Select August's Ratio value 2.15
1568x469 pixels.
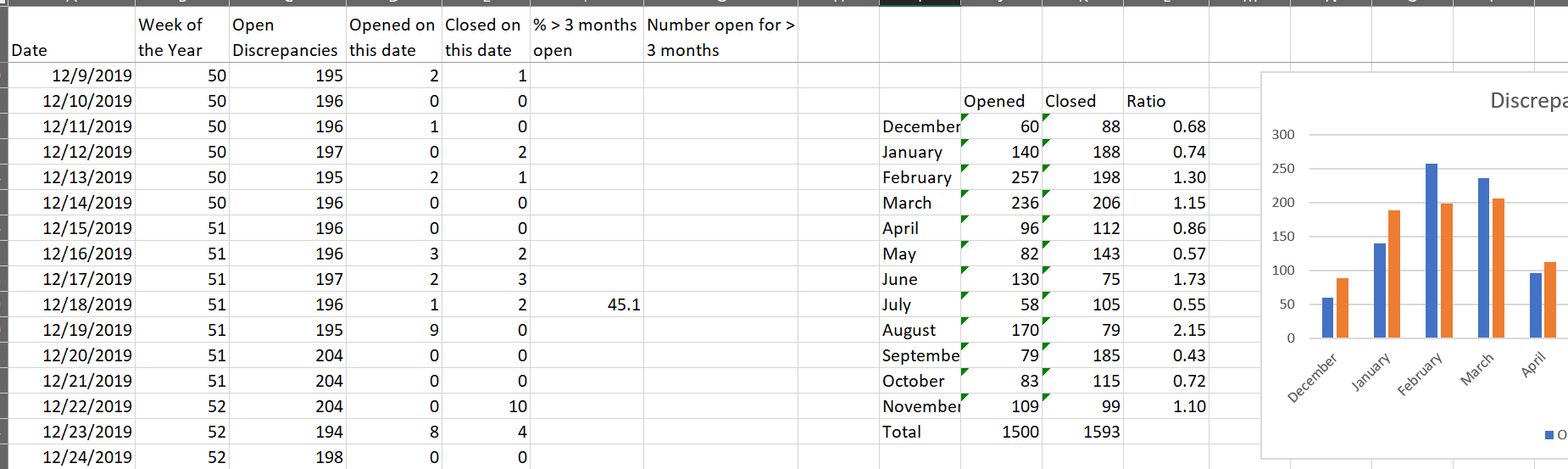click(1165, 330)
